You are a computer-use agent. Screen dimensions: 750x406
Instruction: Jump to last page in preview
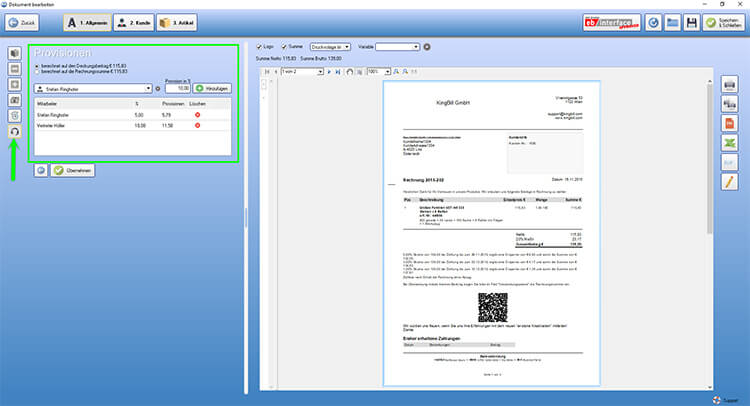[338, 71]
